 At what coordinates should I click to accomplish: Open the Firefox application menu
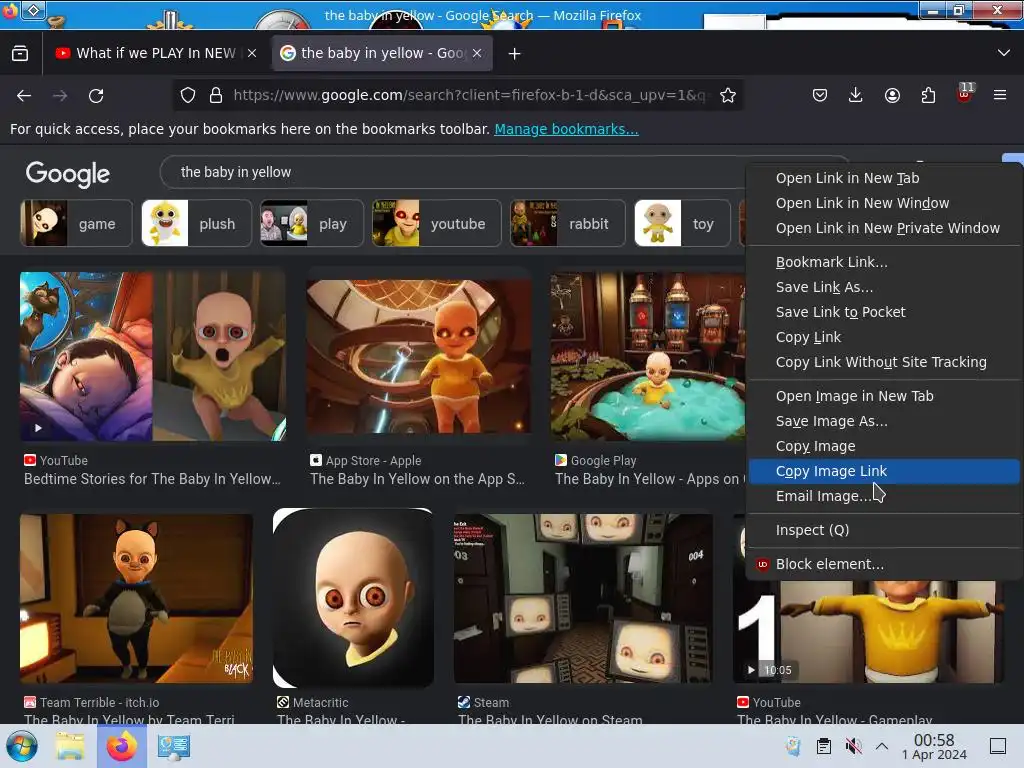(x=1000, y=95)
